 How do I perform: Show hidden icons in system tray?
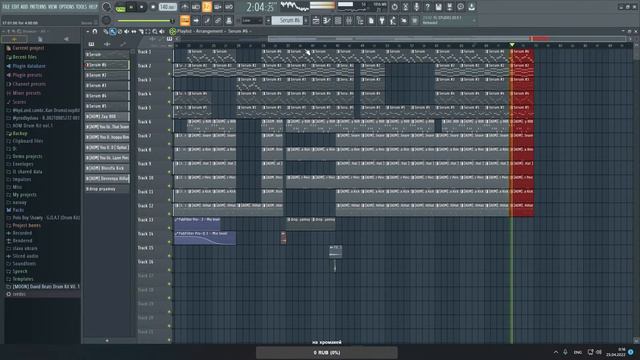[556, 352]
